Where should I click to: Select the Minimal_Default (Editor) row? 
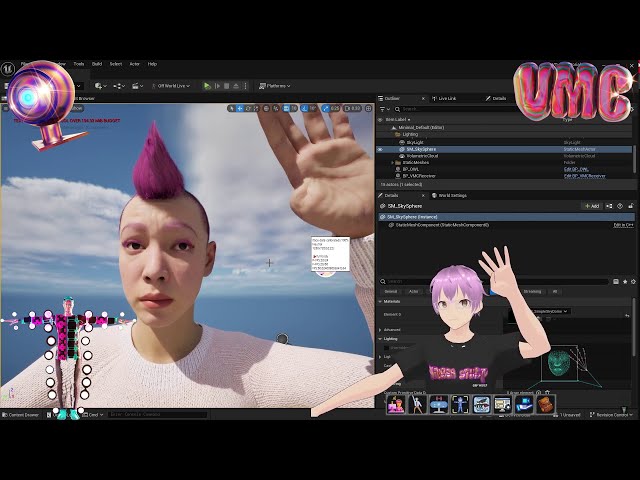tap(421, 127)
